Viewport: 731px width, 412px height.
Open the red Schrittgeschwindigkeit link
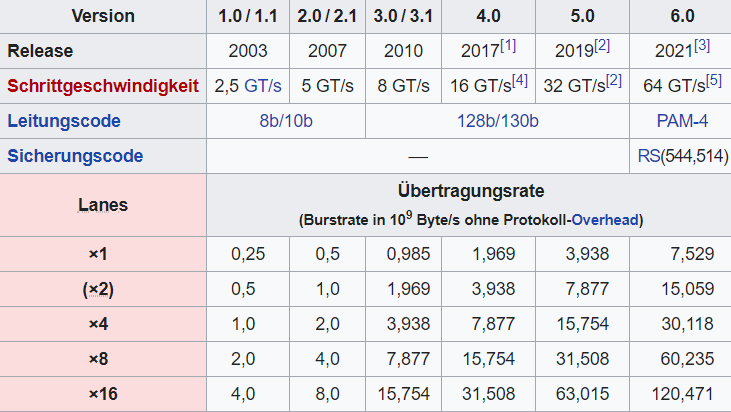coord(103,86)
